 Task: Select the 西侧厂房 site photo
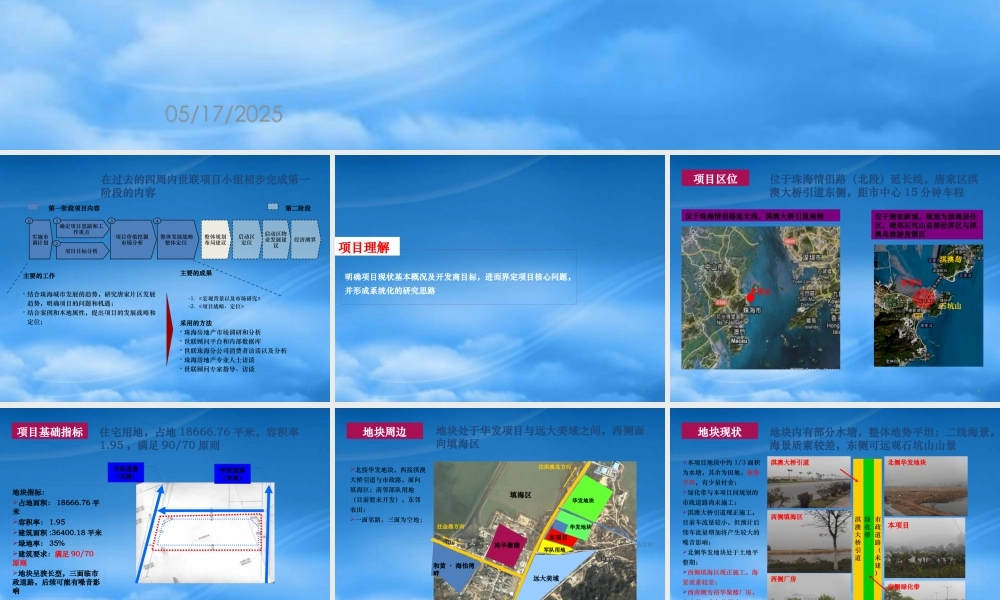809,587
